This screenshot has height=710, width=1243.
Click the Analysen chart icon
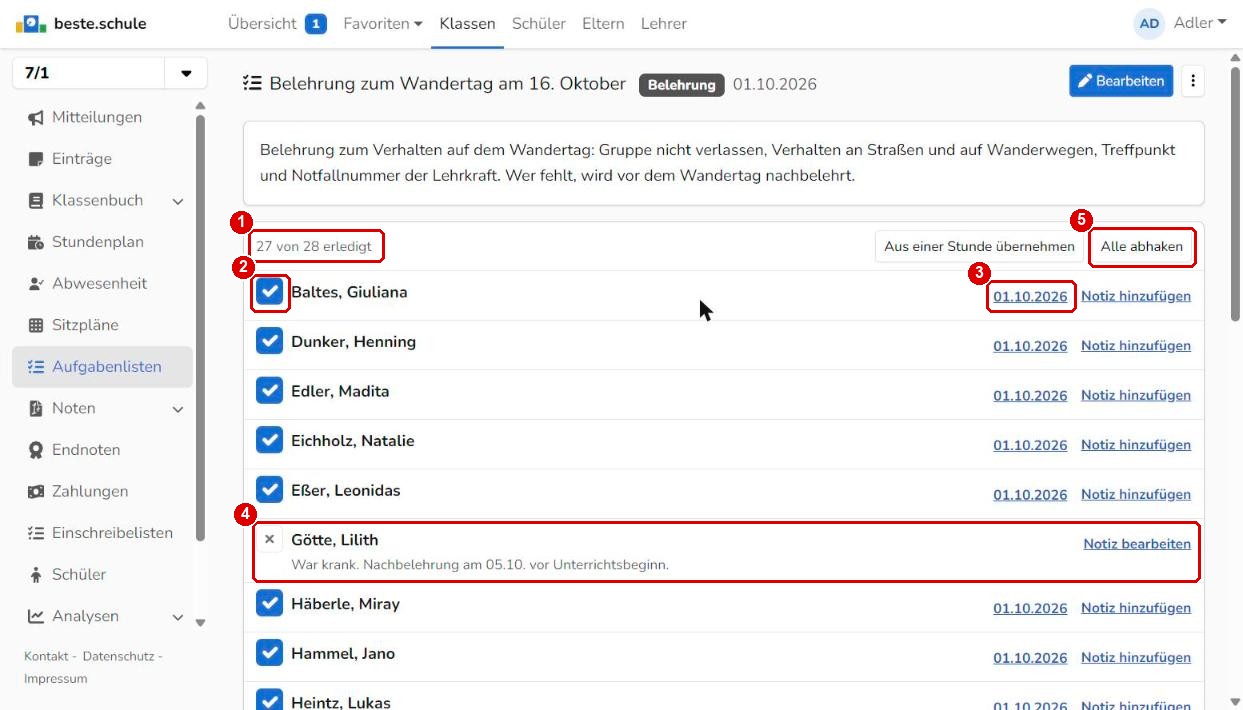pos(36,616)
